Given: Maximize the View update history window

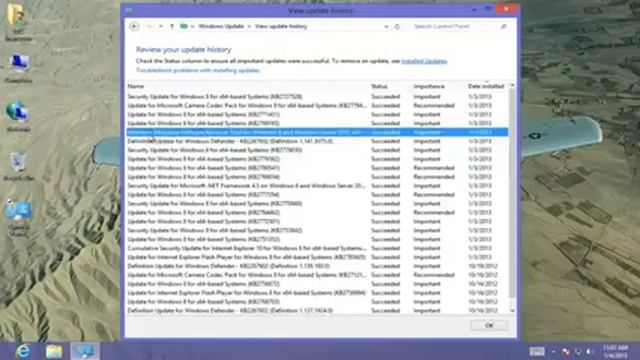Looking at the screenshot, I should tap(488, 9).
